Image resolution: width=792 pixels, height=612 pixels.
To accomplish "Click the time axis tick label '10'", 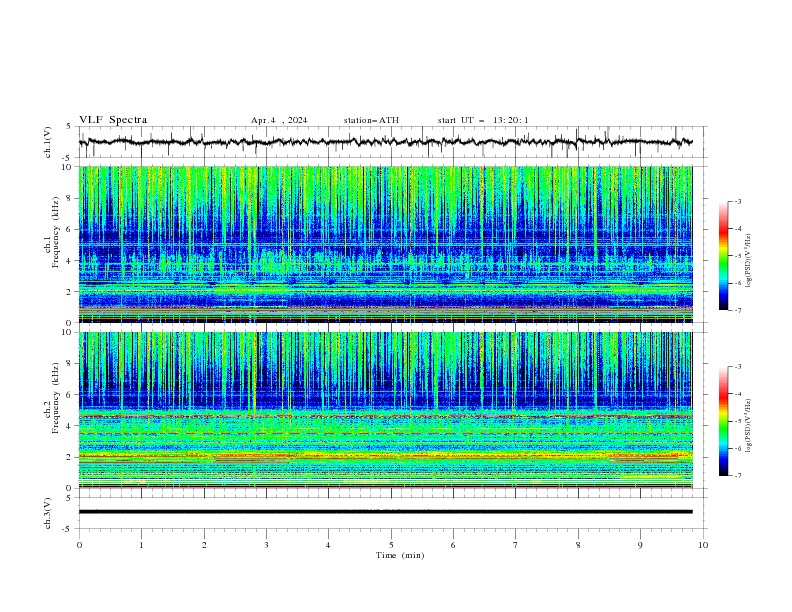I will pos(703,545).
